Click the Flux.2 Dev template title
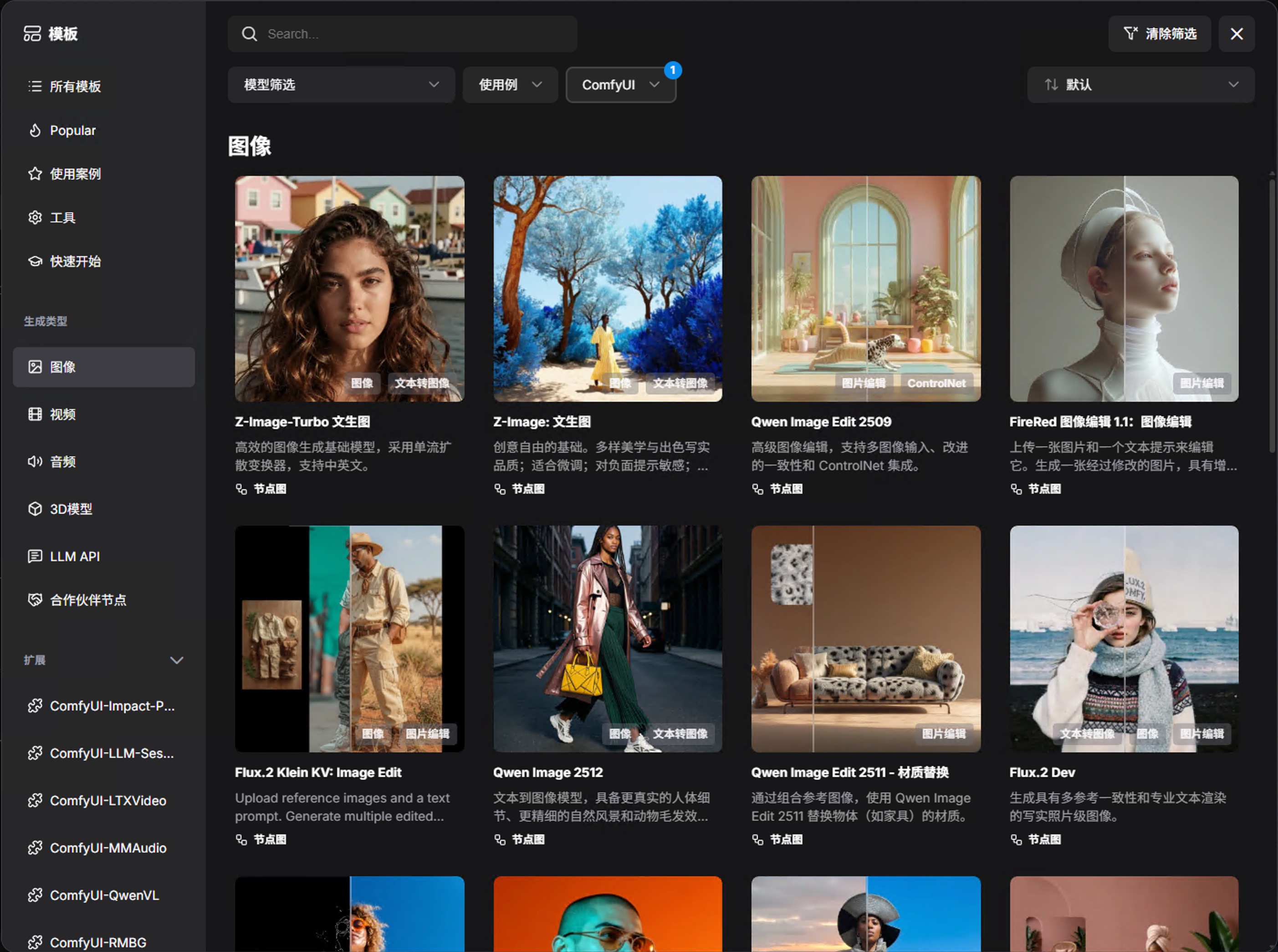The width and height of the screenshot is (1278, 952). click(x=1042, y=772)
